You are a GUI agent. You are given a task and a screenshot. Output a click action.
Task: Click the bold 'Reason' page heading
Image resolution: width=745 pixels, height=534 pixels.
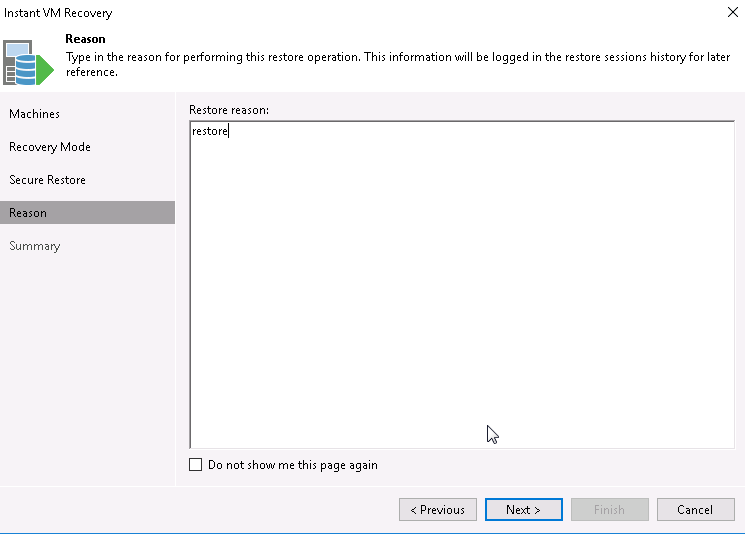[x=85, y=39]
